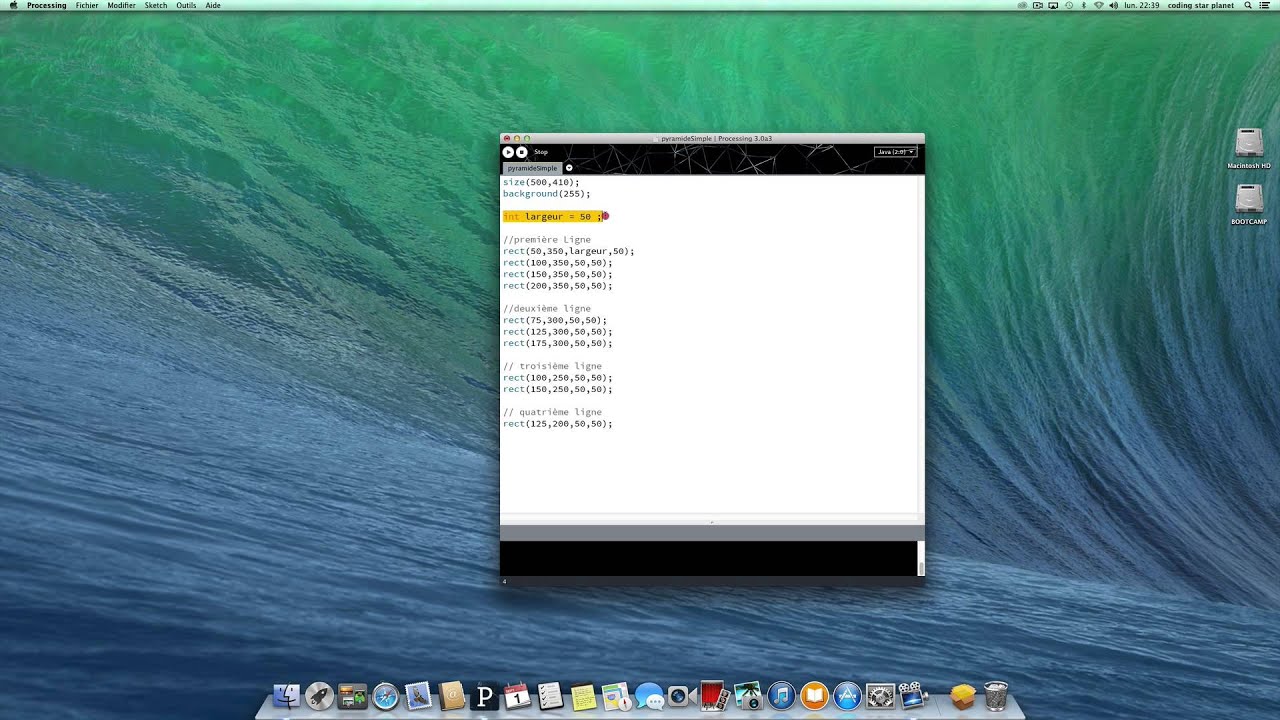1280x720 pixels.
Task: Open the Apple menu
Action: tap(13, 5)
